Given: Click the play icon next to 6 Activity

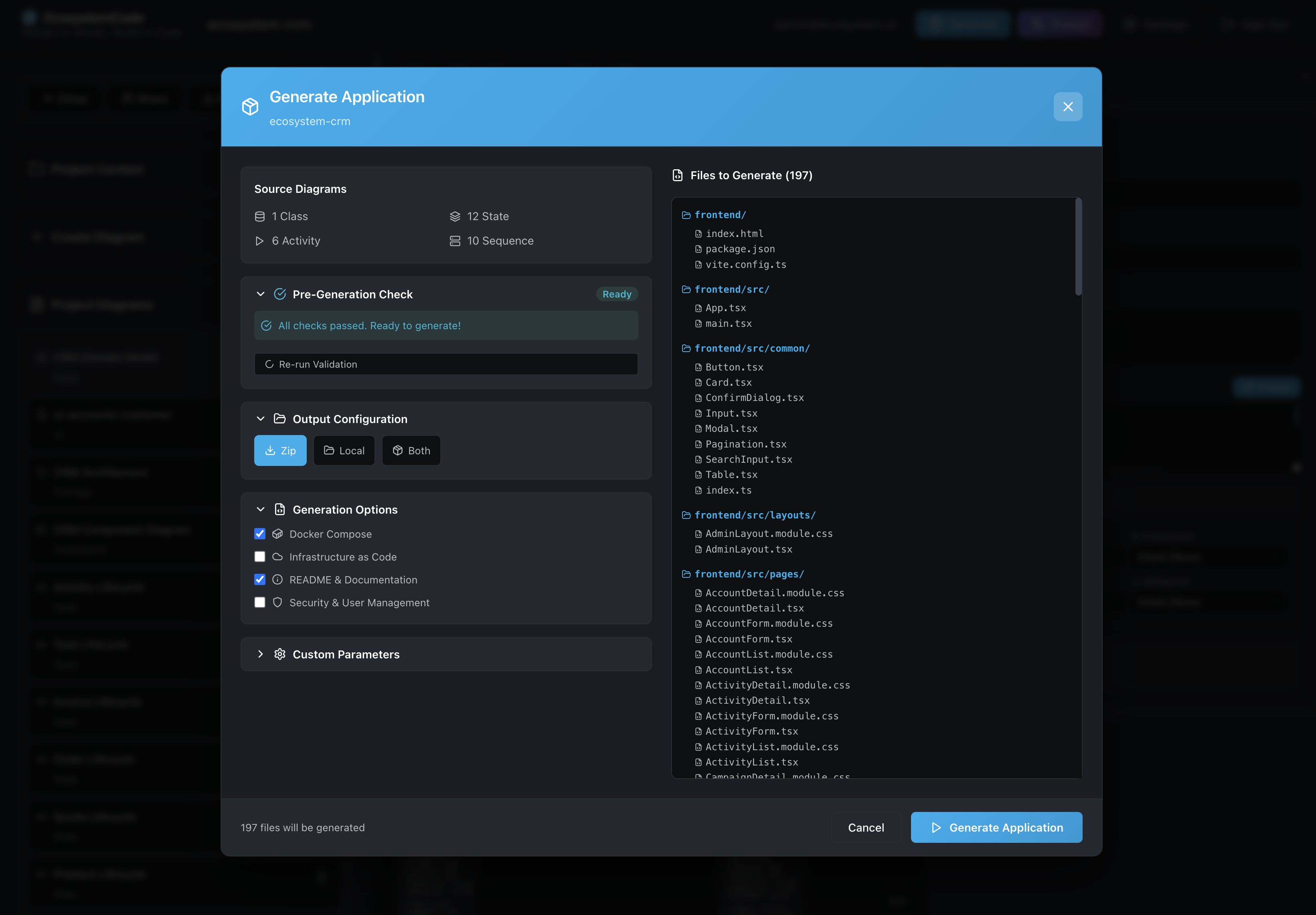Looking at the screenshot, I should [261, 241].
